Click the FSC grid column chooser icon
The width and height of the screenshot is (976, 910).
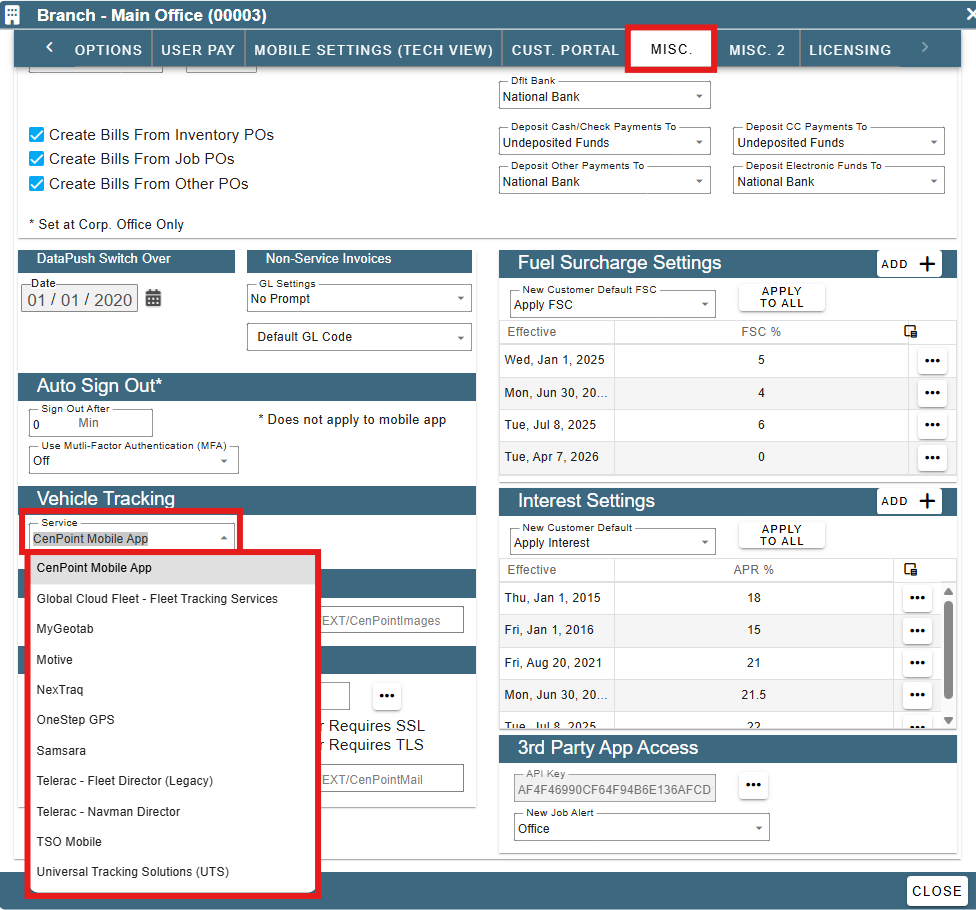click(910, 332)
